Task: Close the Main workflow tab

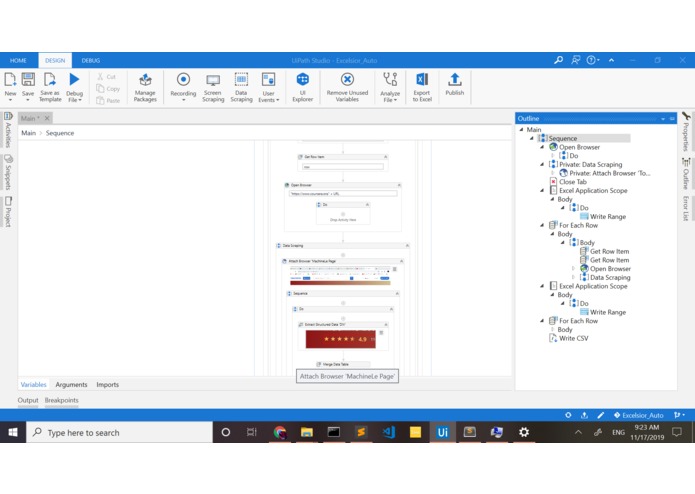Action: (47, 118)
